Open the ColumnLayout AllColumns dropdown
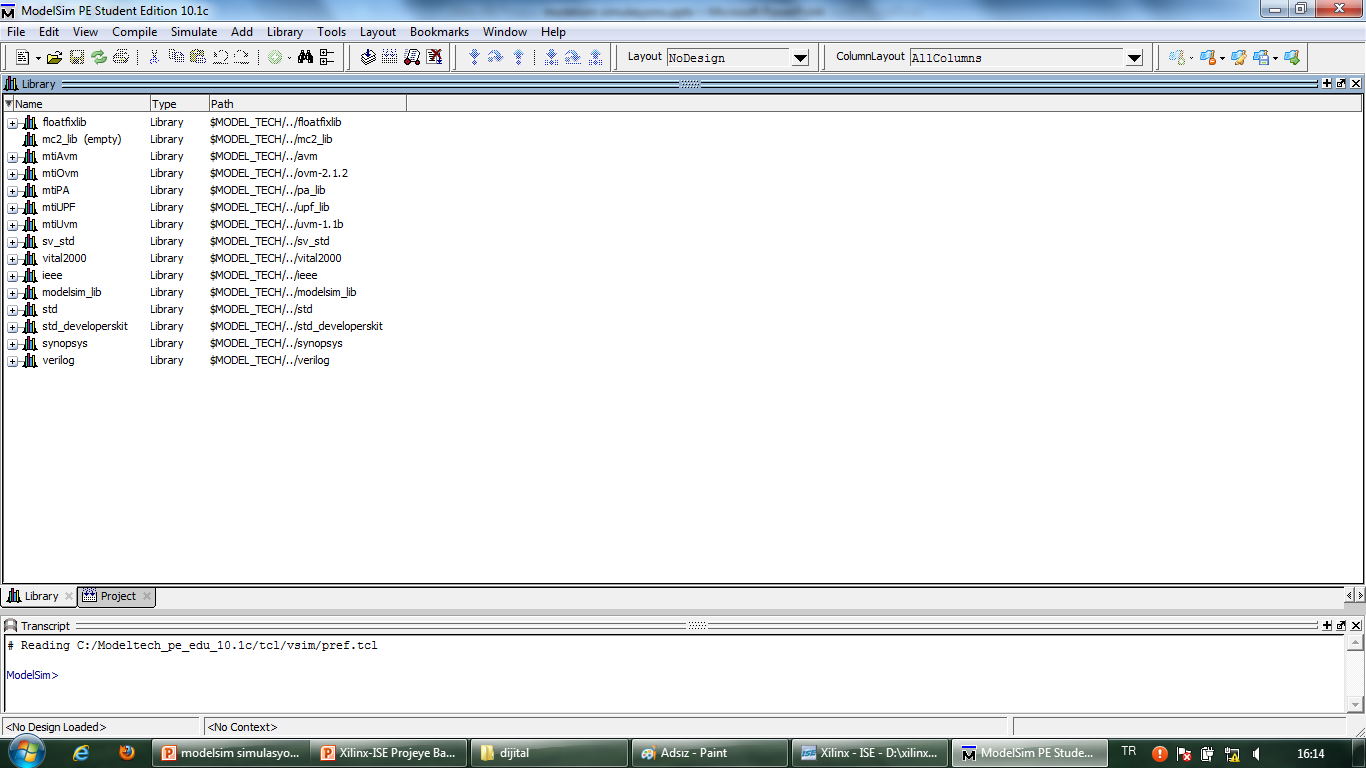The height and width of the screenshot is (768, 1366). tap(1134, 58)
